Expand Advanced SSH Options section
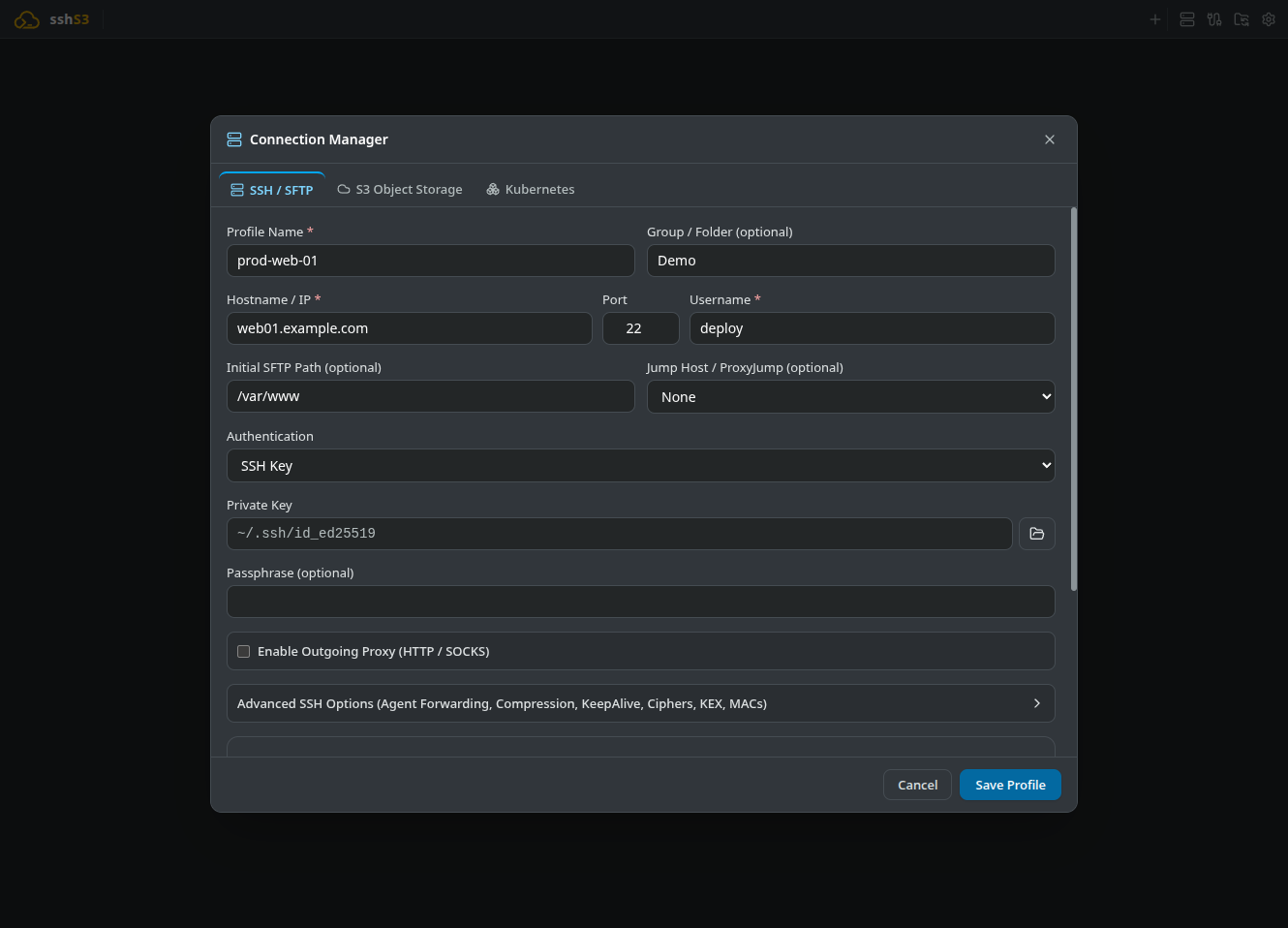This screenshot has height=928, width=1288. [x=641, y=703]
